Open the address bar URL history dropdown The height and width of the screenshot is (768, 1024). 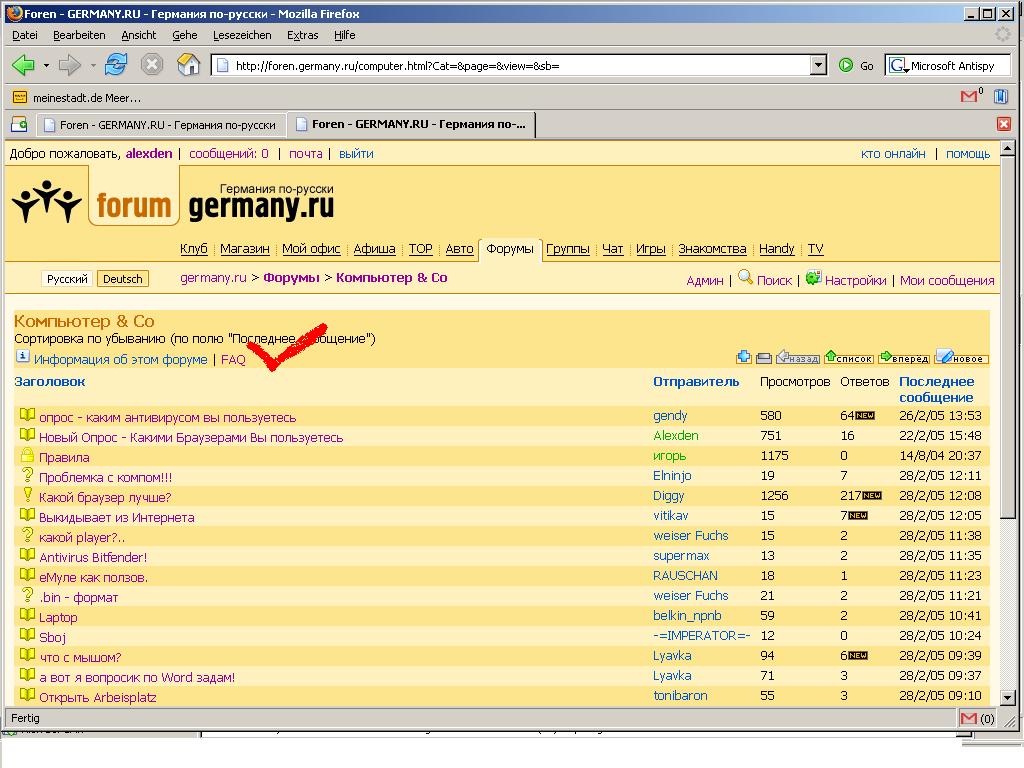[x=818, y=66]
